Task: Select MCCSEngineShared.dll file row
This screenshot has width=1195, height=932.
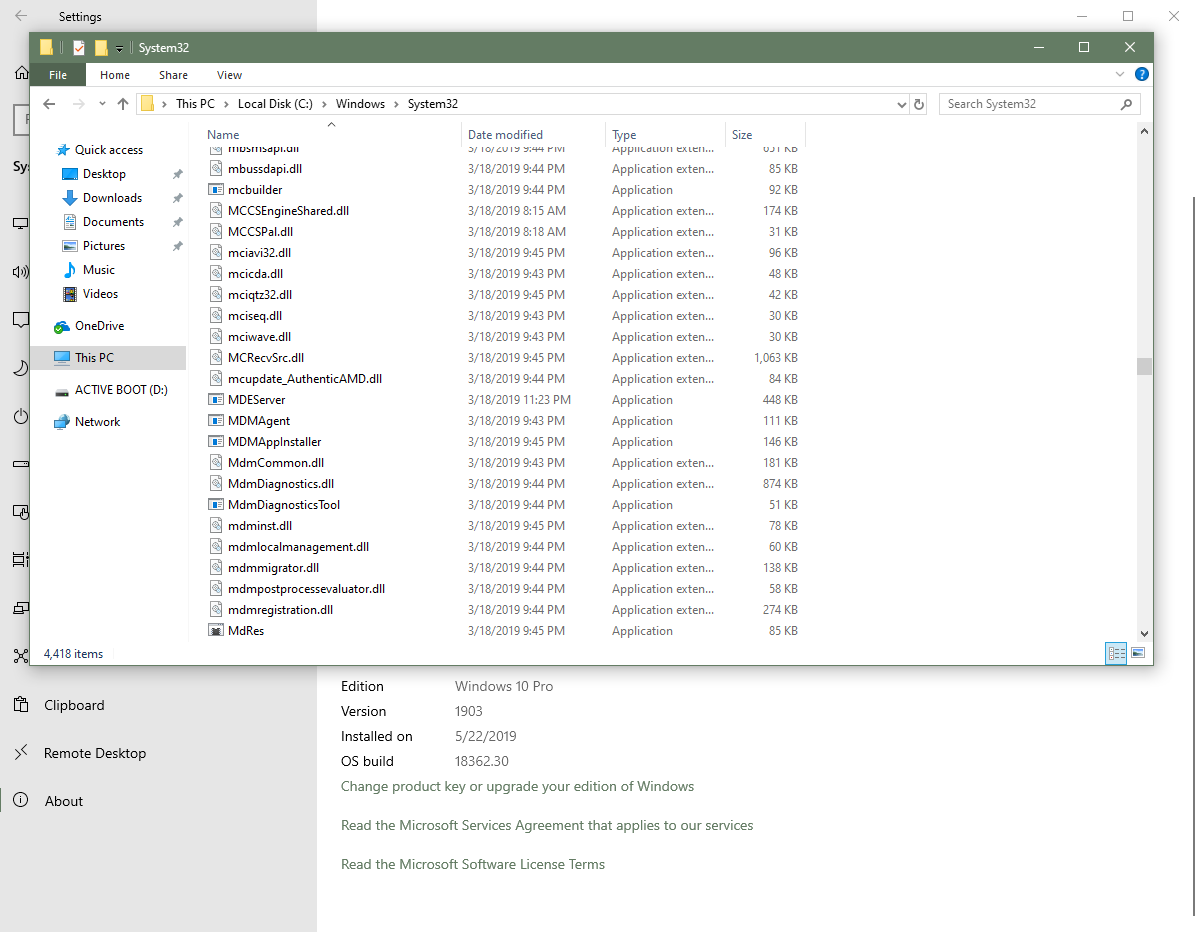Action: (x=504, y=211)
